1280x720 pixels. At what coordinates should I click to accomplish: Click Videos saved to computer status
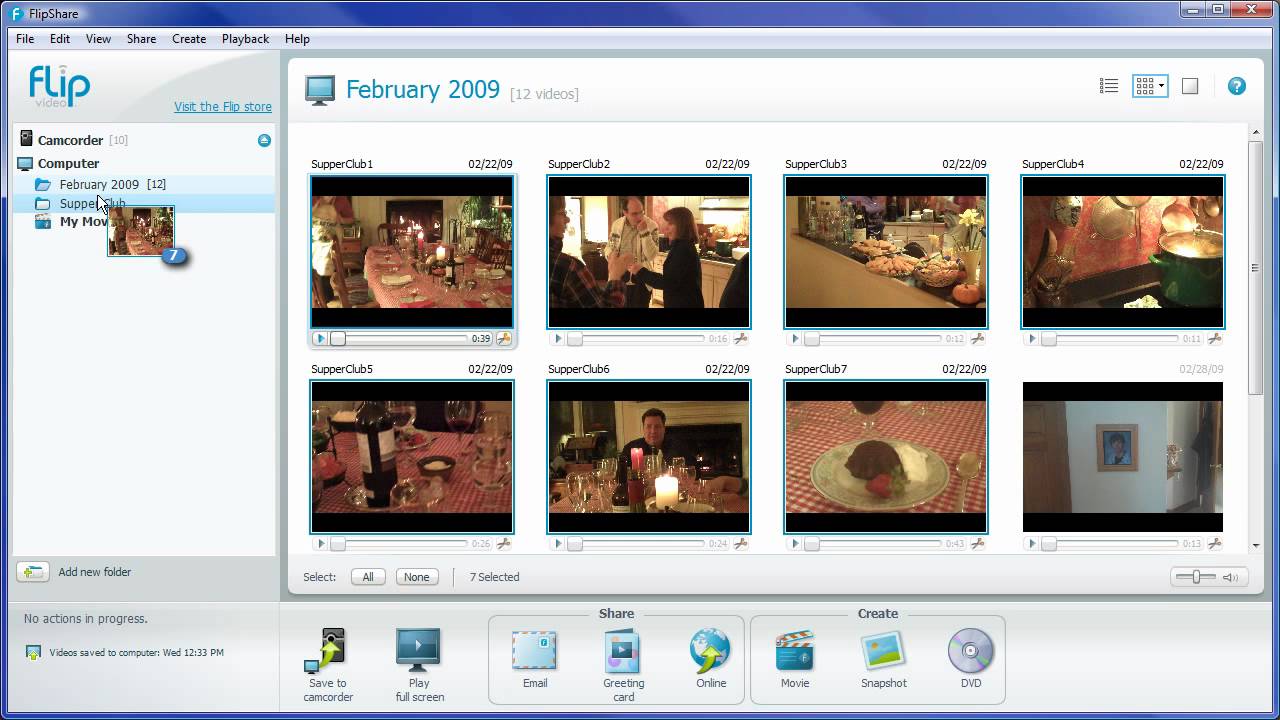tap(136, 653)
